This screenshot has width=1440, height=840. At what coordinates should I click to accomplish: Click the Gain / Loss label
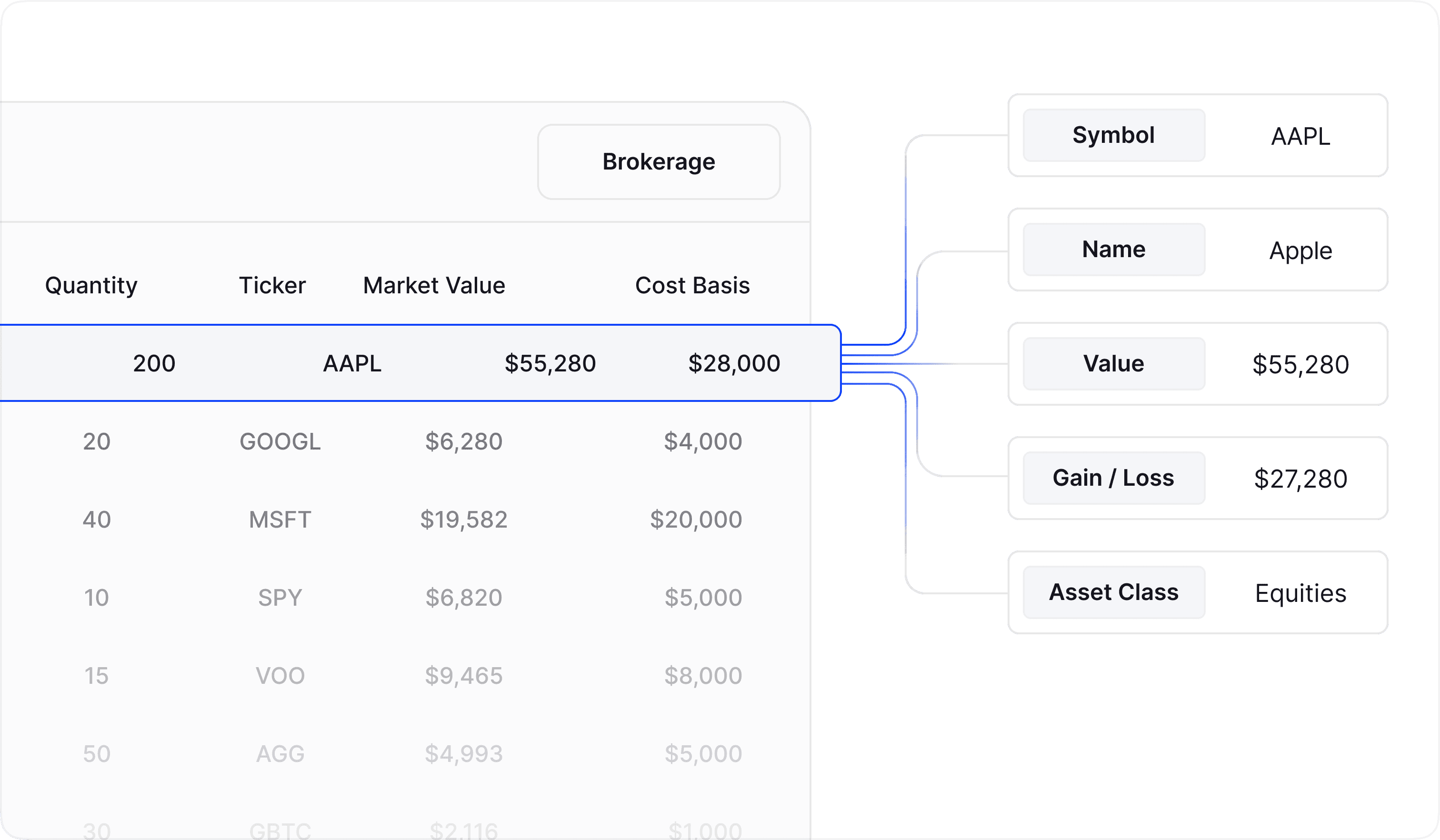tap(1113, 478)
